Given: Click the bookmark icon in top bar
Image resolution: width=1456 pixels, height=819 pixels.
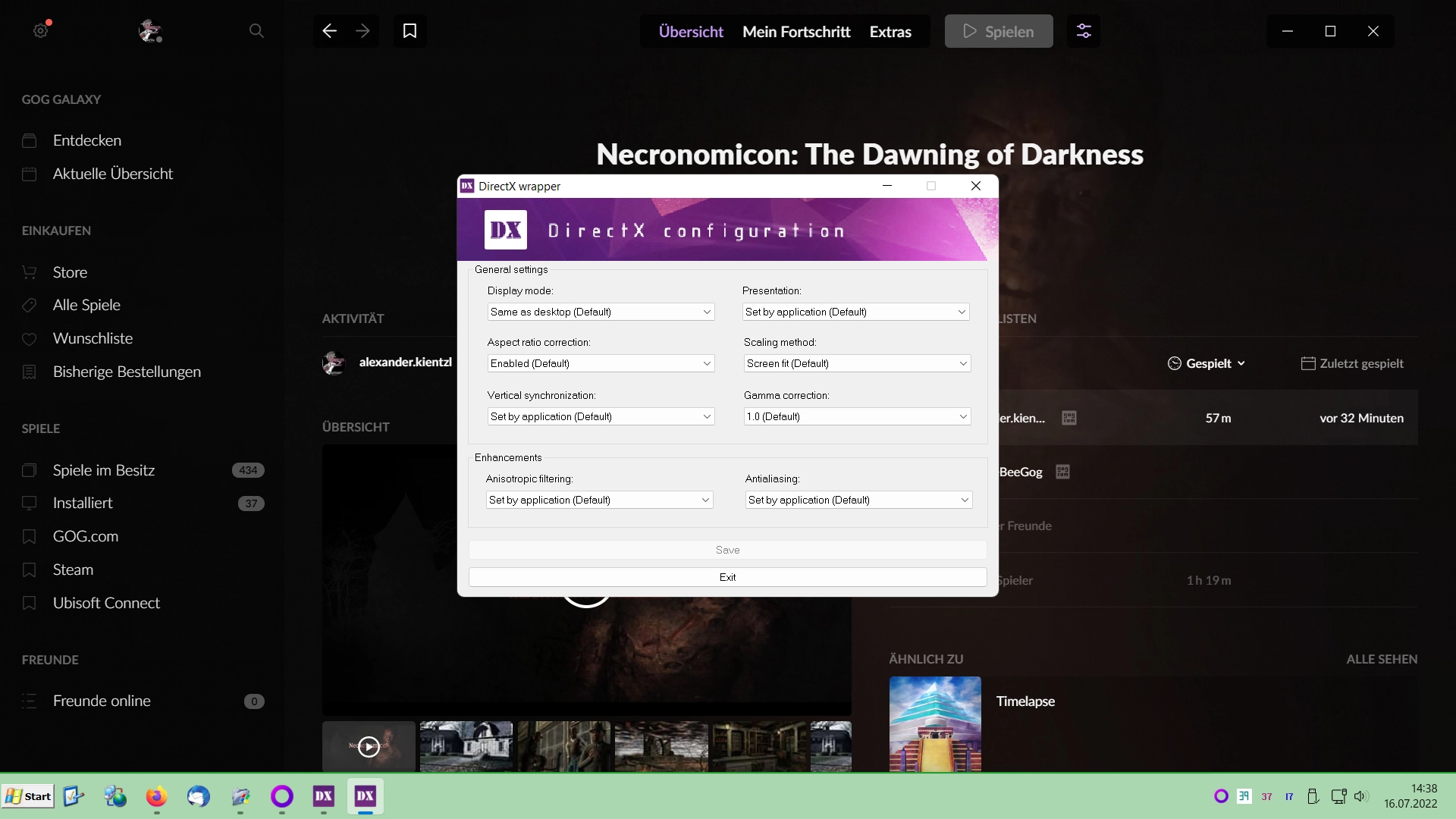Looking at the screenshot, I should 409,31.
